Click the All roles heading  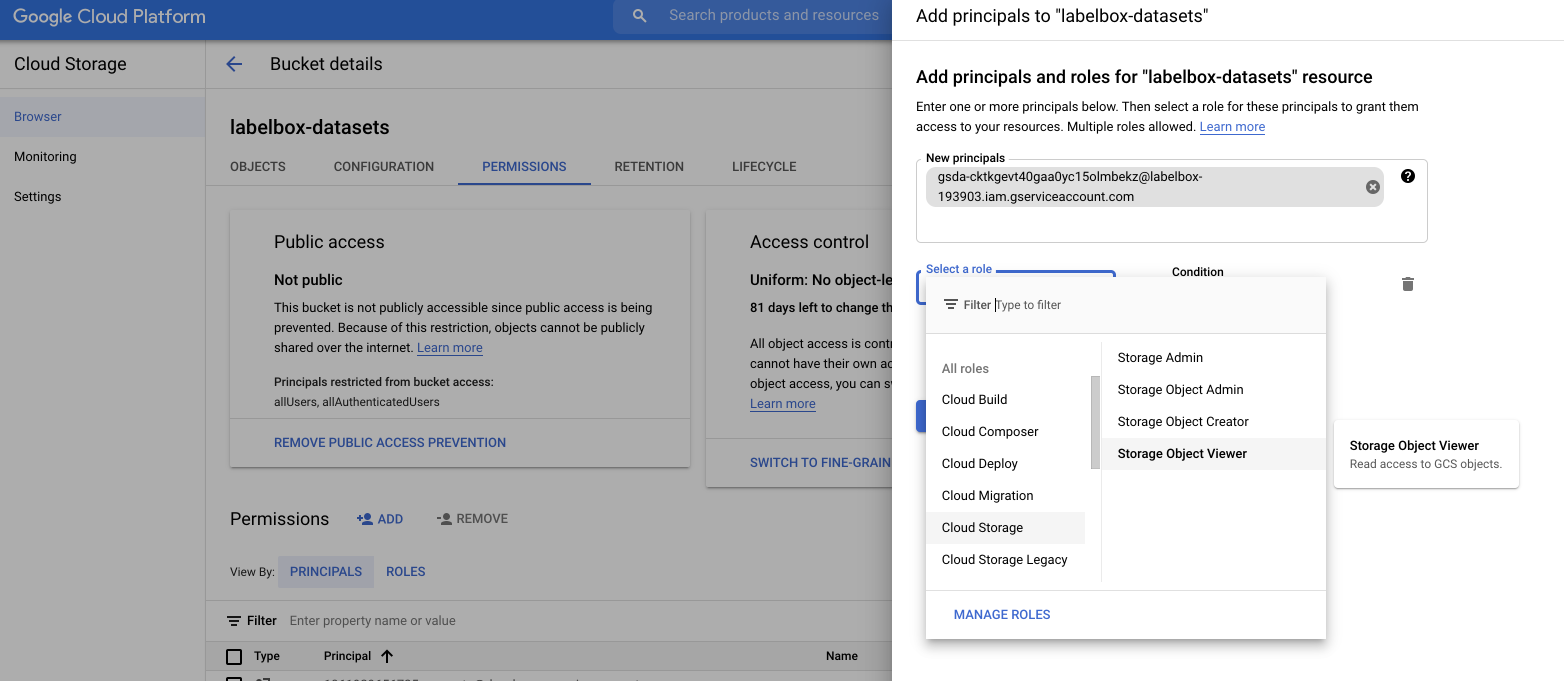coord(965,369)
